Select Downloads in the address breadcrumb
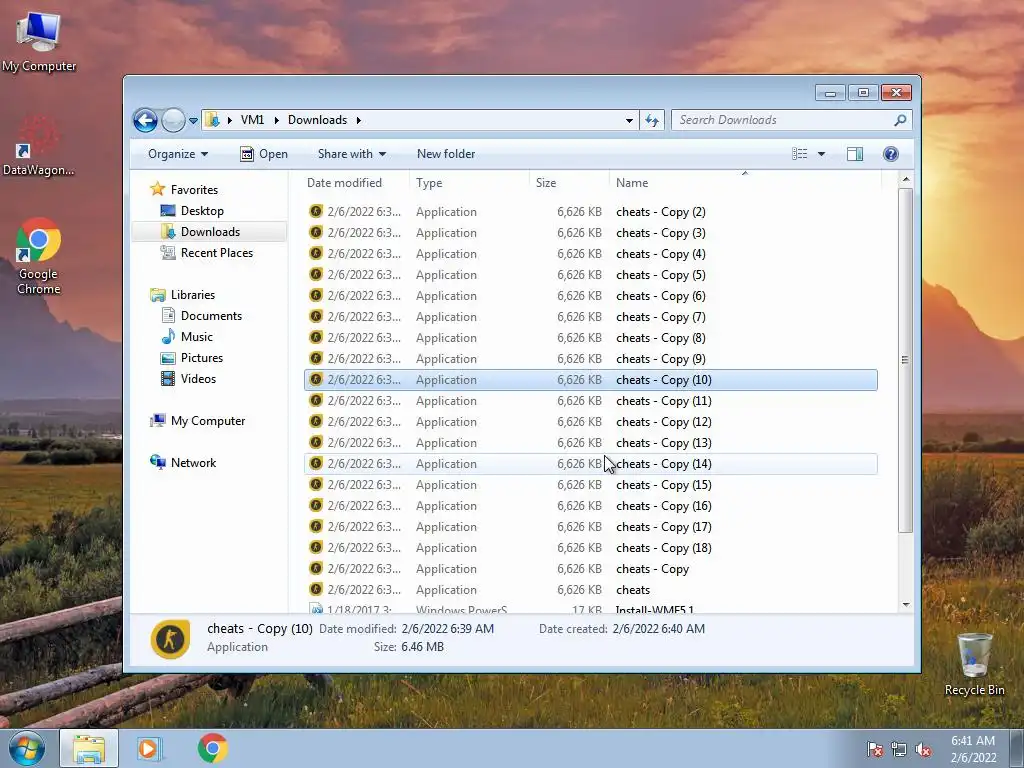1024x768 pixels. pyautogui.click(x=317, y=120)
